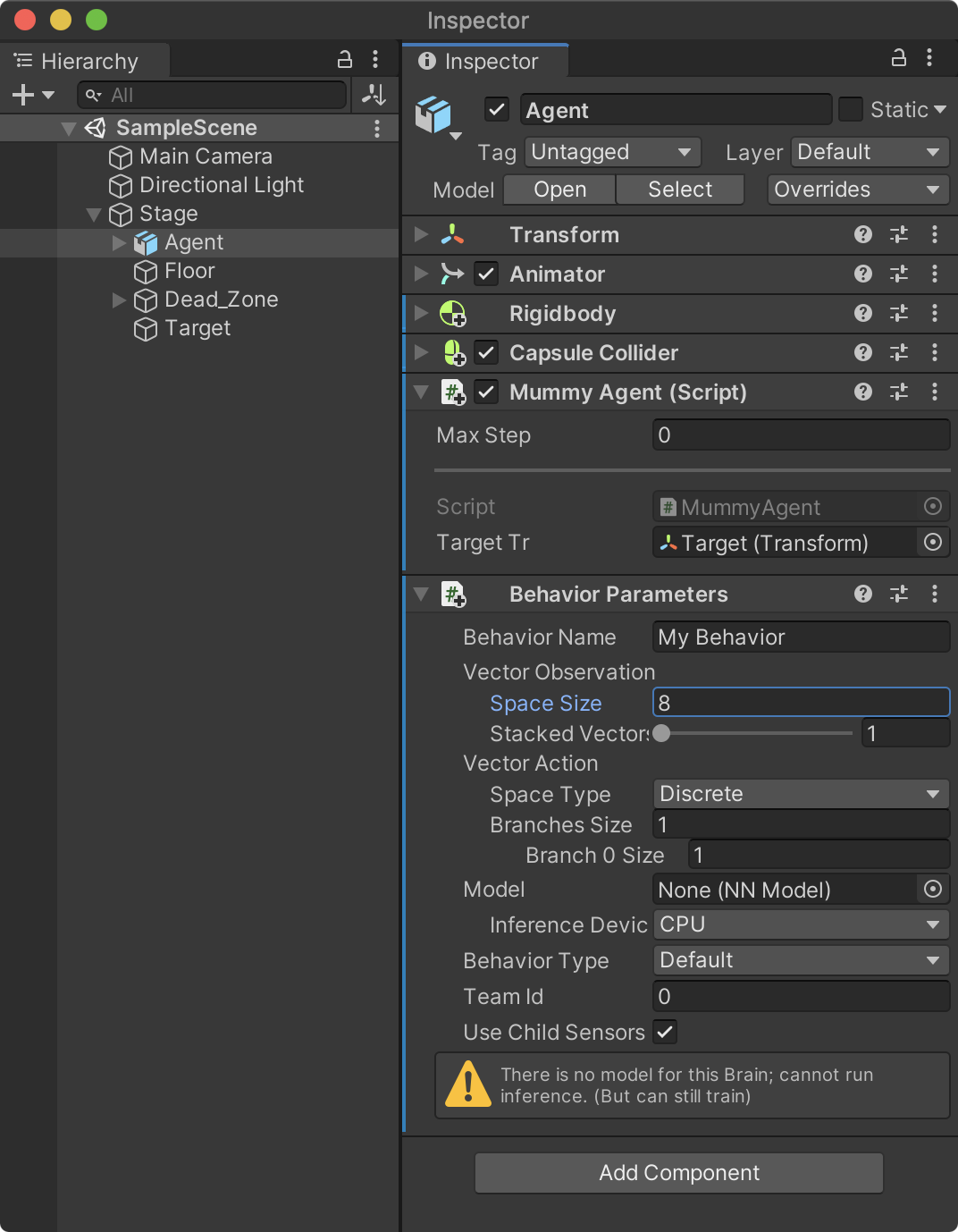Open help for Behavior Parameters component
Viewport: 958px width, 1232px height.
point(862,594)
